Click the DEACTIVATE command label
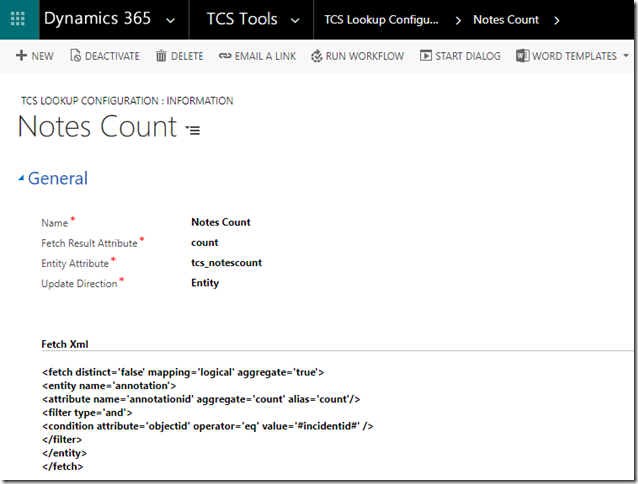The height and width of the screenshot is (484, 638). click(112, 56)
